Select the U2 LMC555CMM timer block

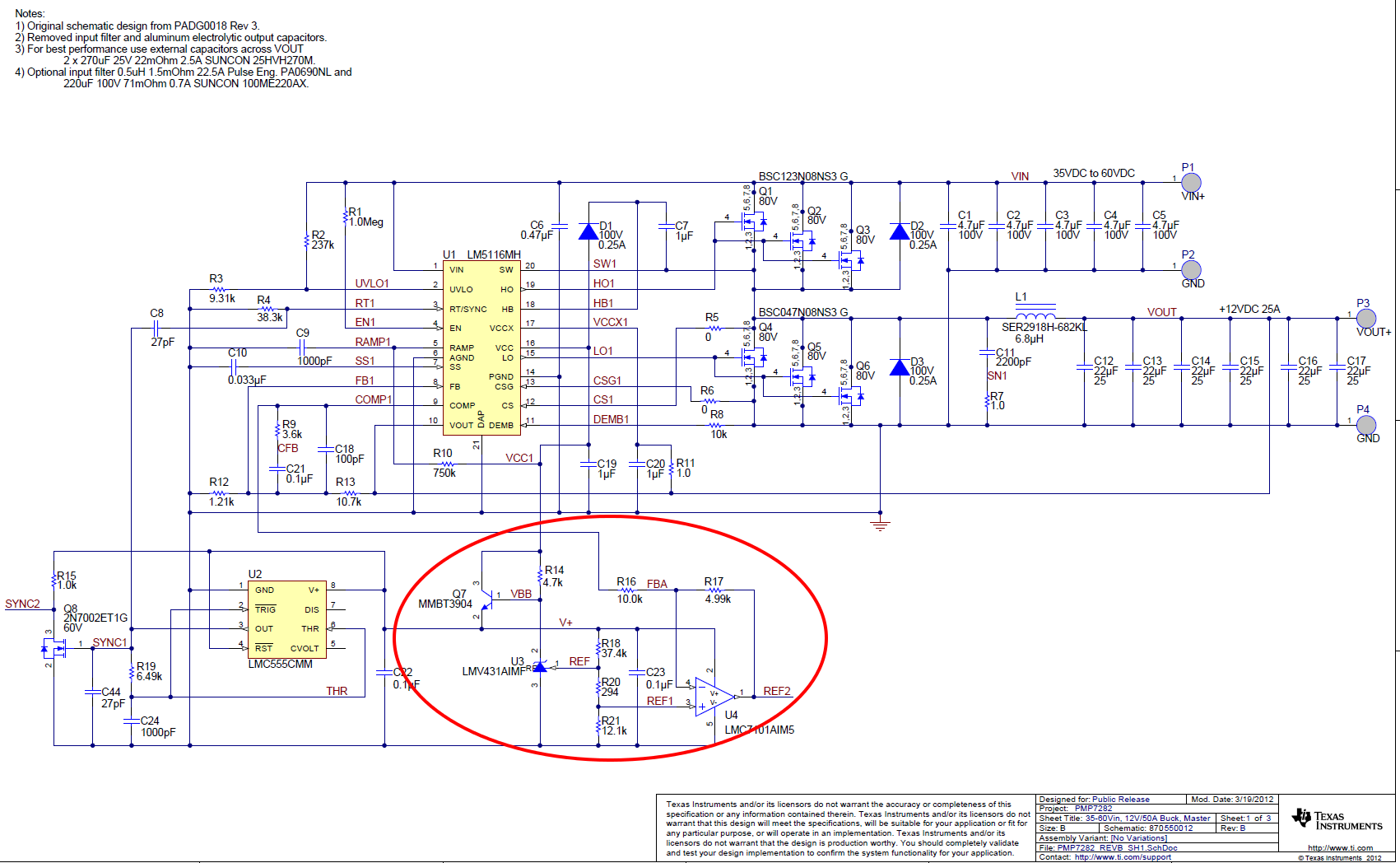[x=287, y=619]
